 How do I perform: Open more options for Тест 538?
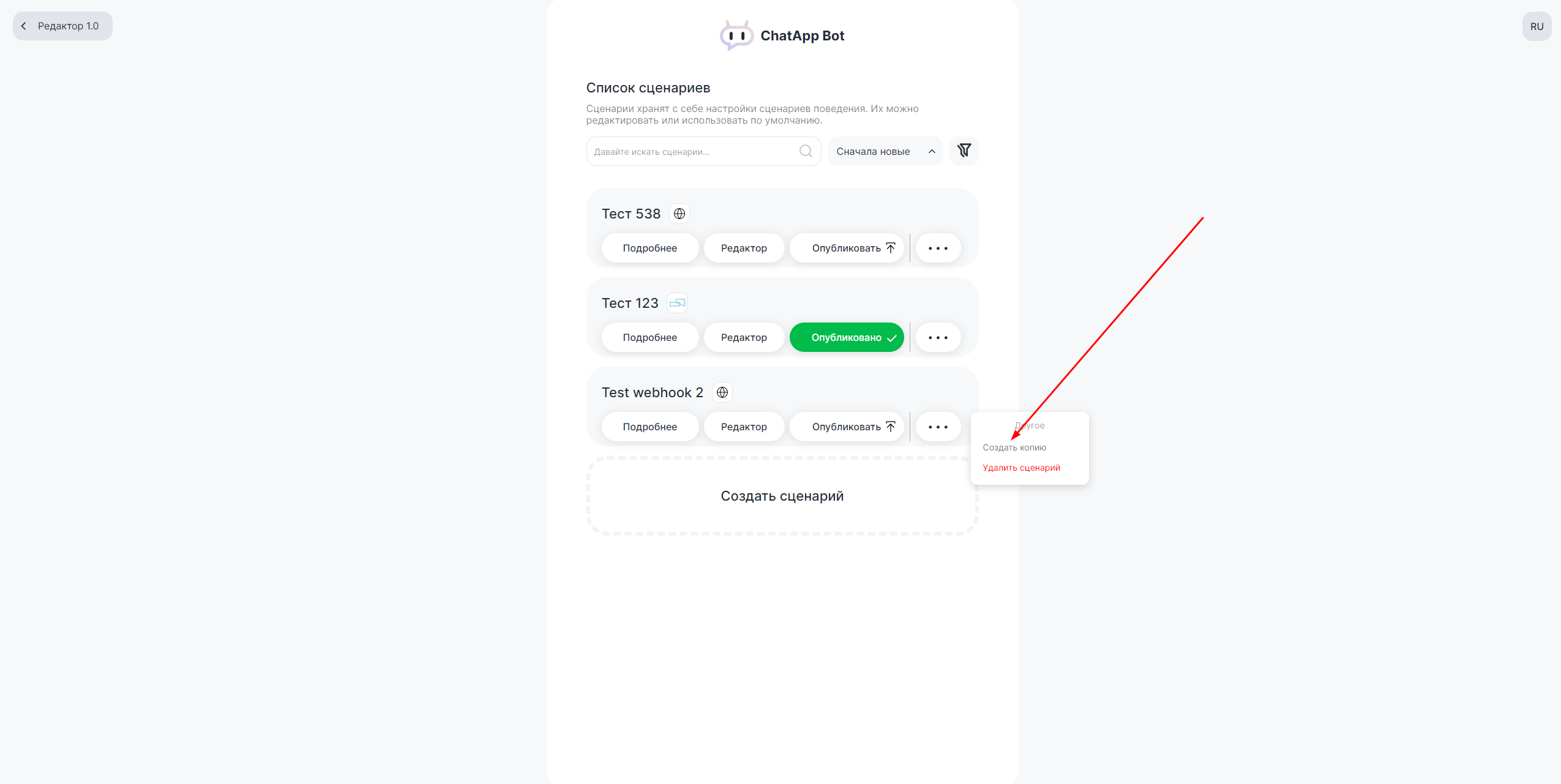(938, 248)
